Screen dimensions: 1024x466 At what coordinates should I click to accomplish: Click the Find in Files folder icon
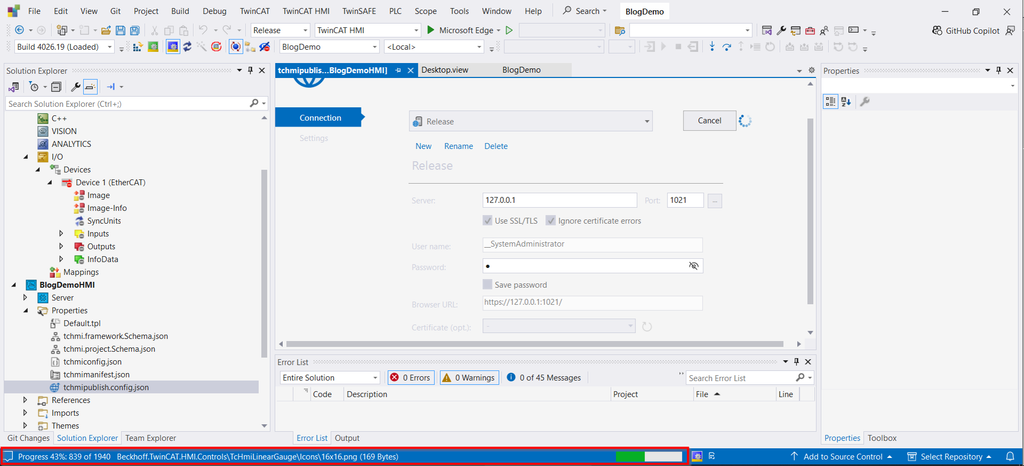click(x=620, y=31)
